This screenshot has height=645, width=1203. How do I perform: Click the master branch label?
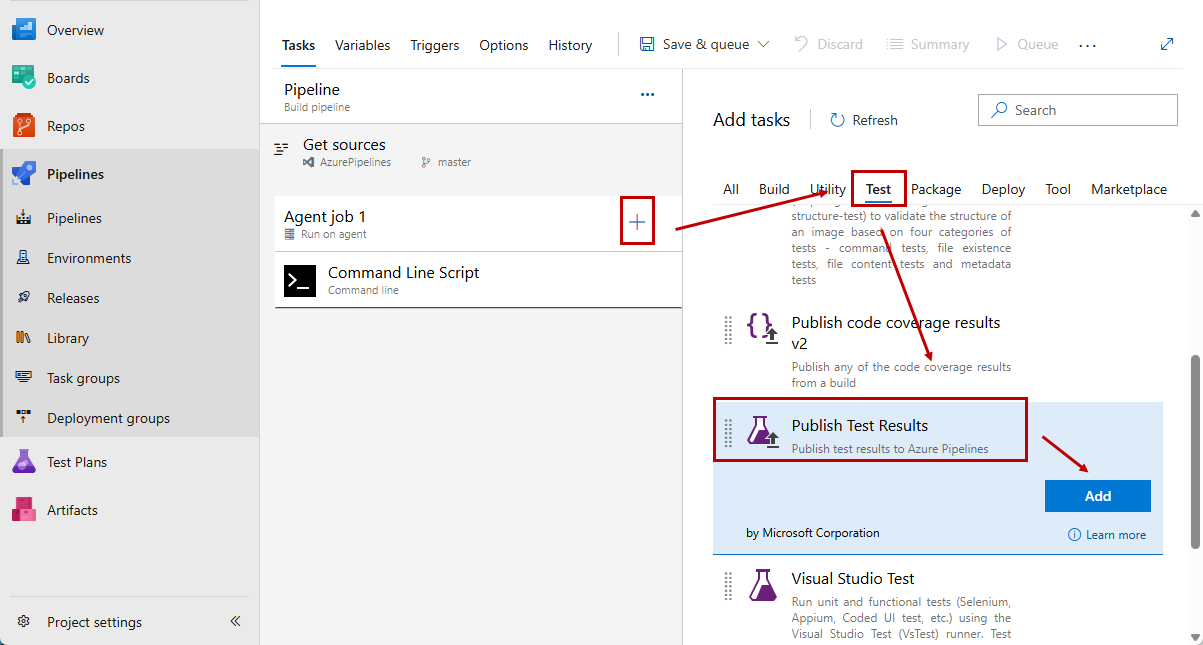pyautogui.click(x=454, y=162)
